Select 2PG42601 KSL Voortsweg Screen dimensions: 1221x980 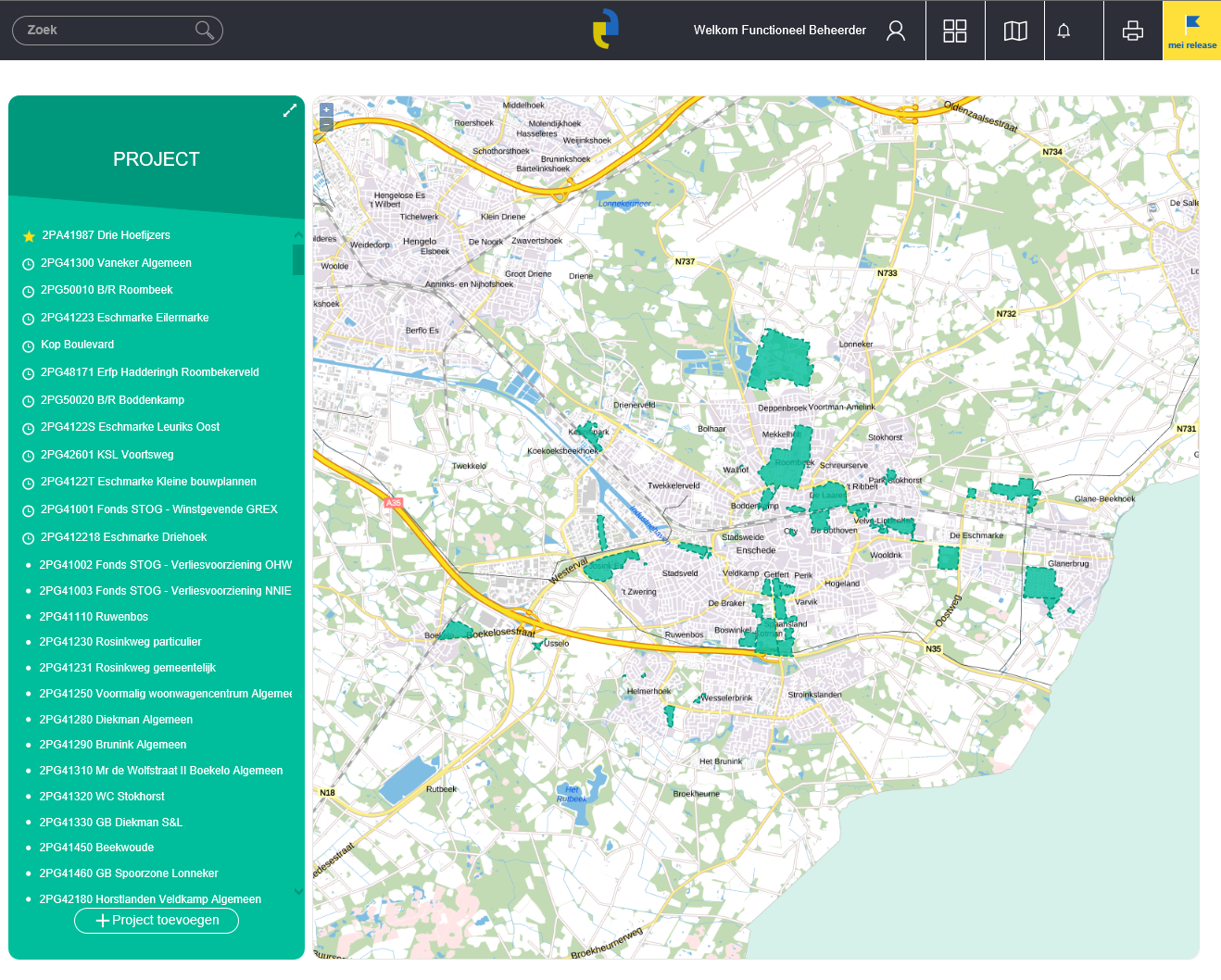(107, 455)
